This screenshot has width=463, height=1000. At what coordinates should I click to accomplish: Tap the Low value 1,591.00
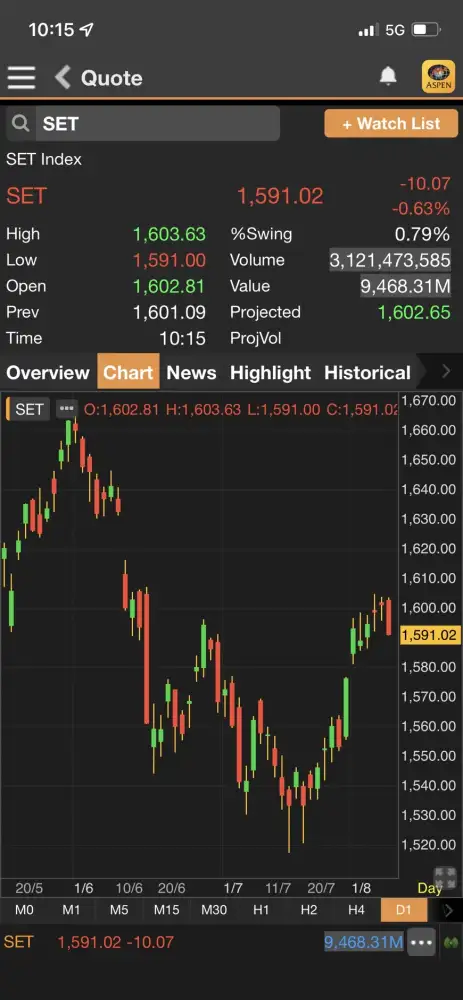169,260
